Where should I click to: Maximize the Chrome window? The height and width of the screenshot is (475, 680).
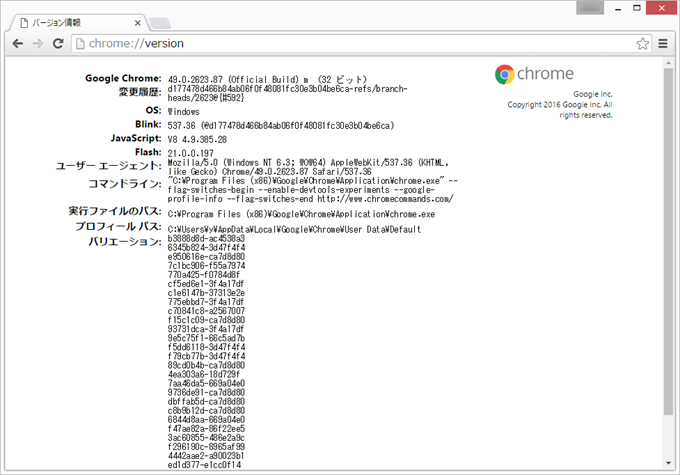(x=636, y=8)
